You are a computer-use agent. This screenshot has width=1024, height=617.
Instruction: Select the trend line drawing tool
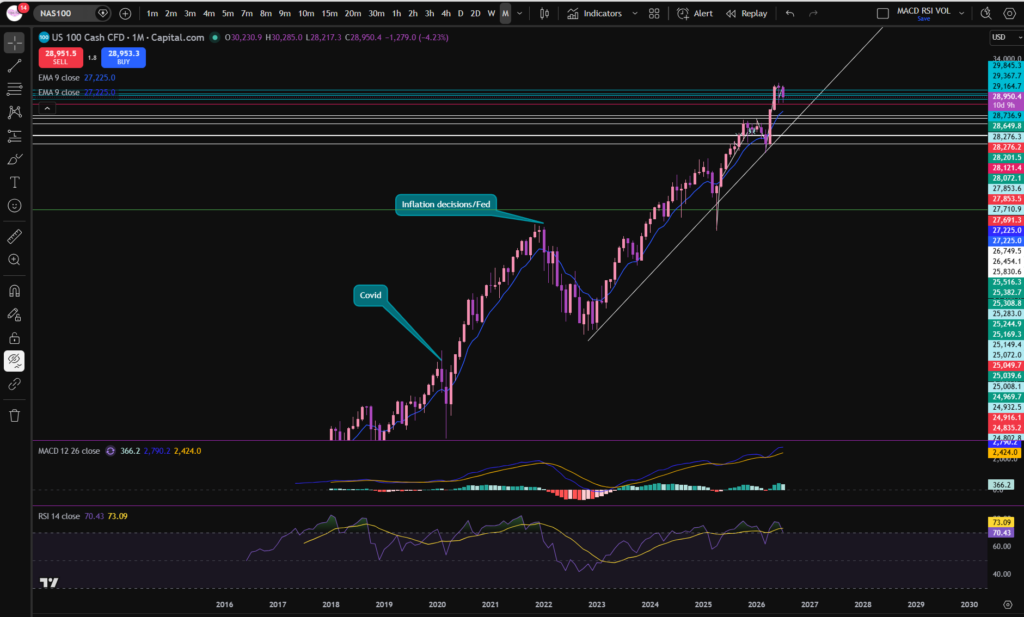click(14, 66)
